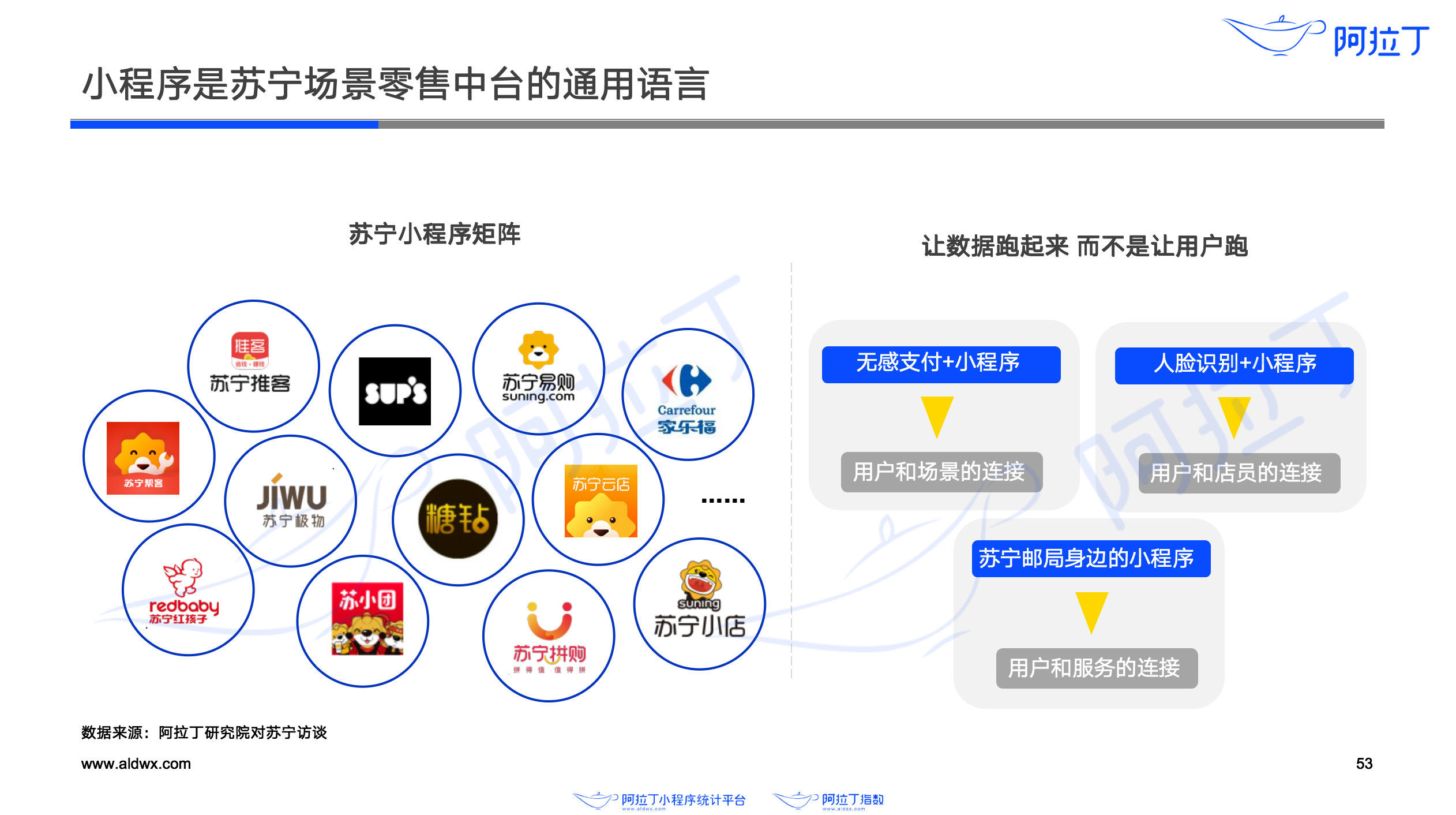Click the 糖钻 dark round icon
This screenshot has height=815, width=1456.
(457, 519)
